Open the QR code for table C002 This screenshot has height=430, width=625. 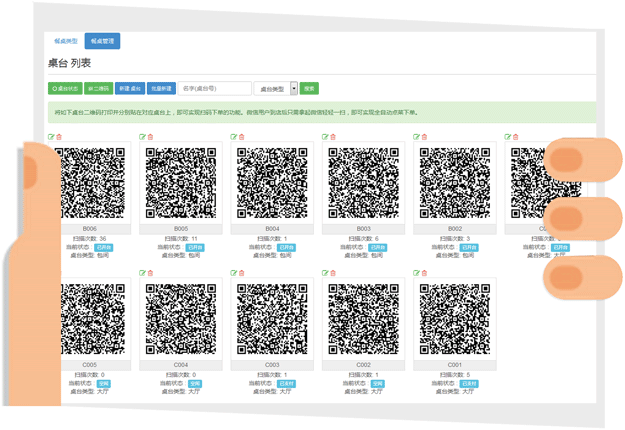pyautogui.click(x=364, y=319)
